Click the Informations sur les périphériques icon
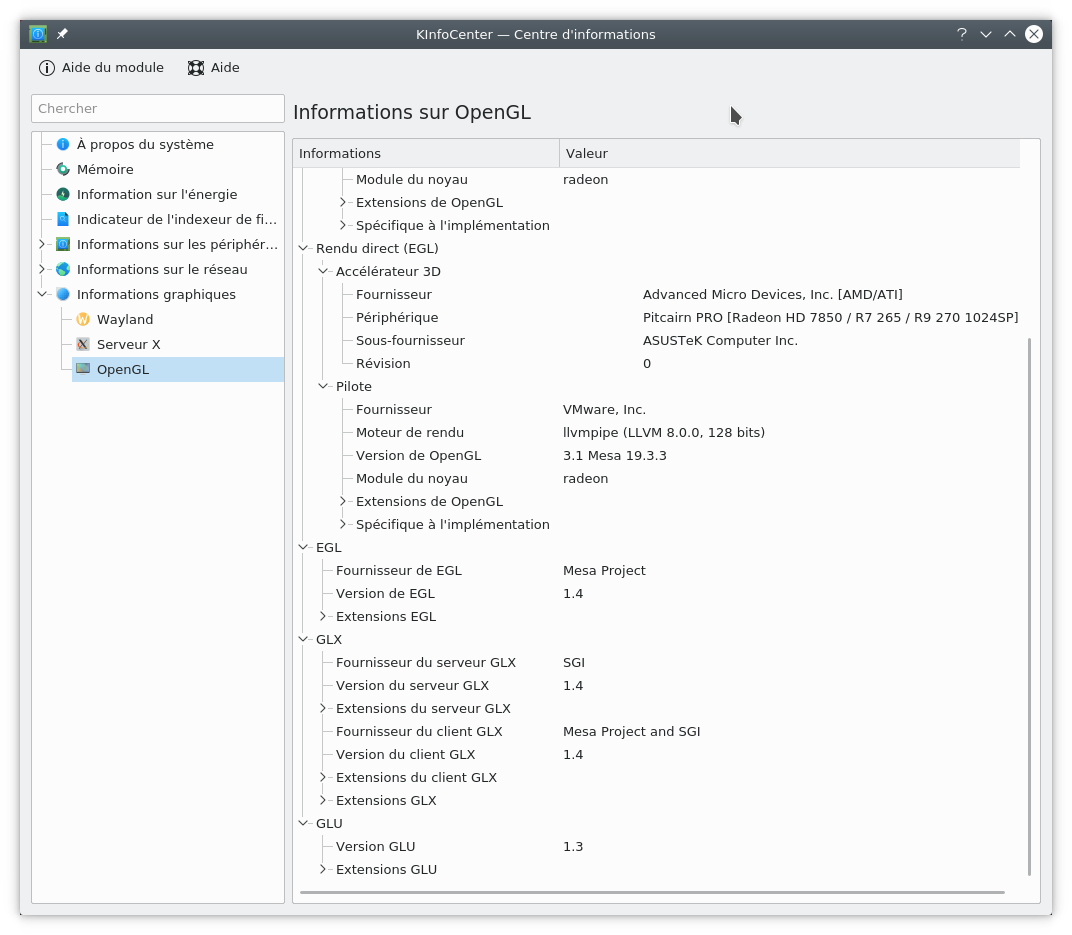The height and width of the screenshot is (935, 1072). pos(63,245)
